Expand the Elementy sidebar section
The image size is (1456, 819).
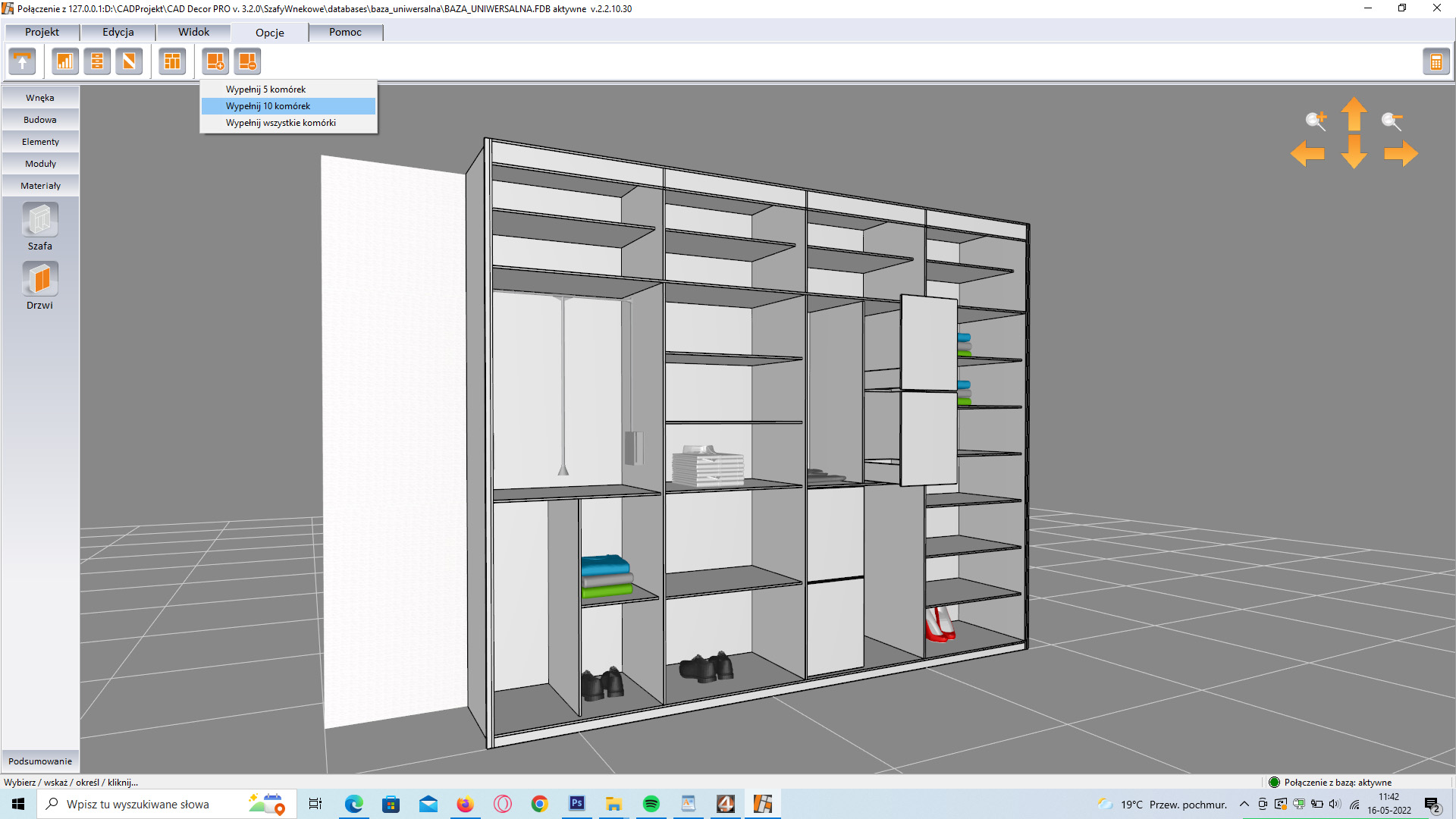coord(40,142)
